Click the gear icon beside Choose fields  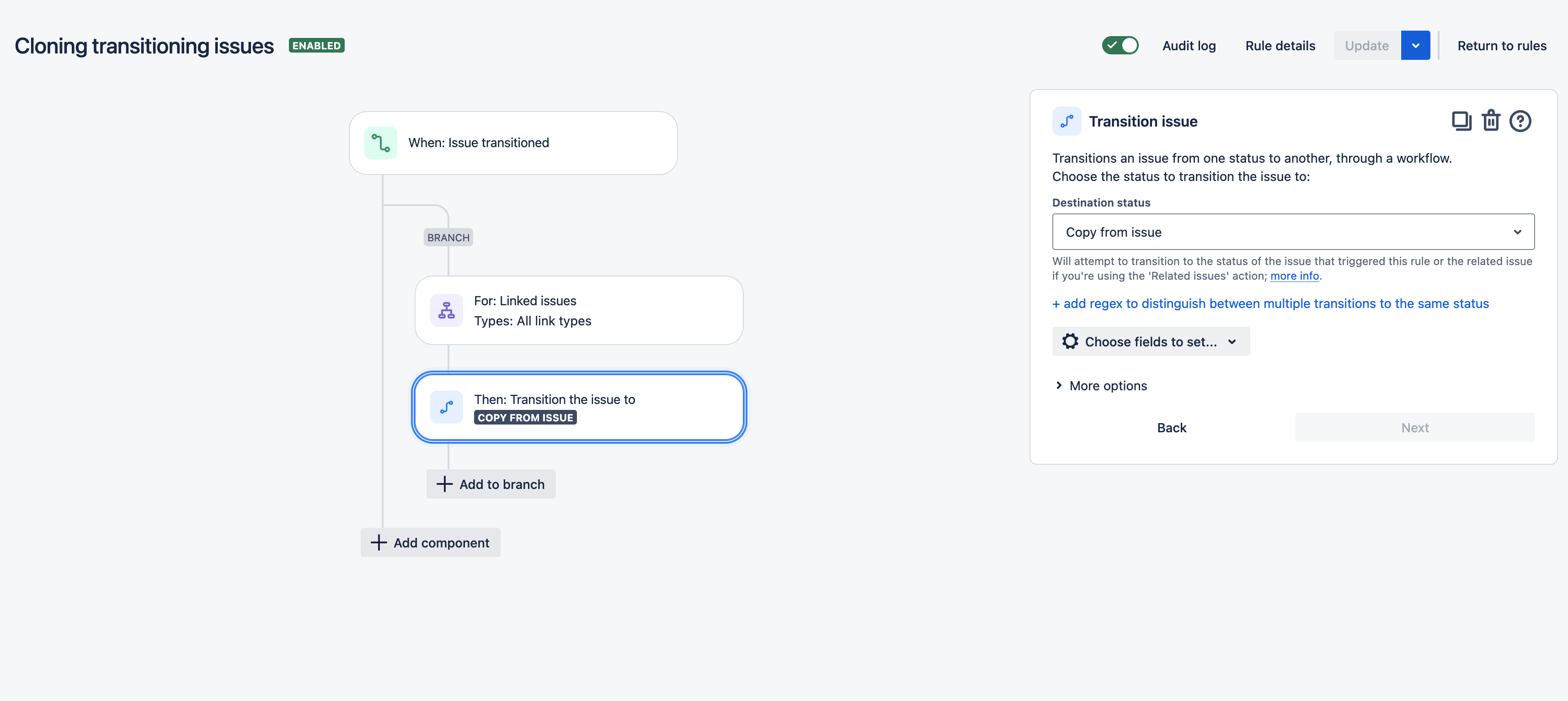pyautogui.click(x=1070, y=341)
